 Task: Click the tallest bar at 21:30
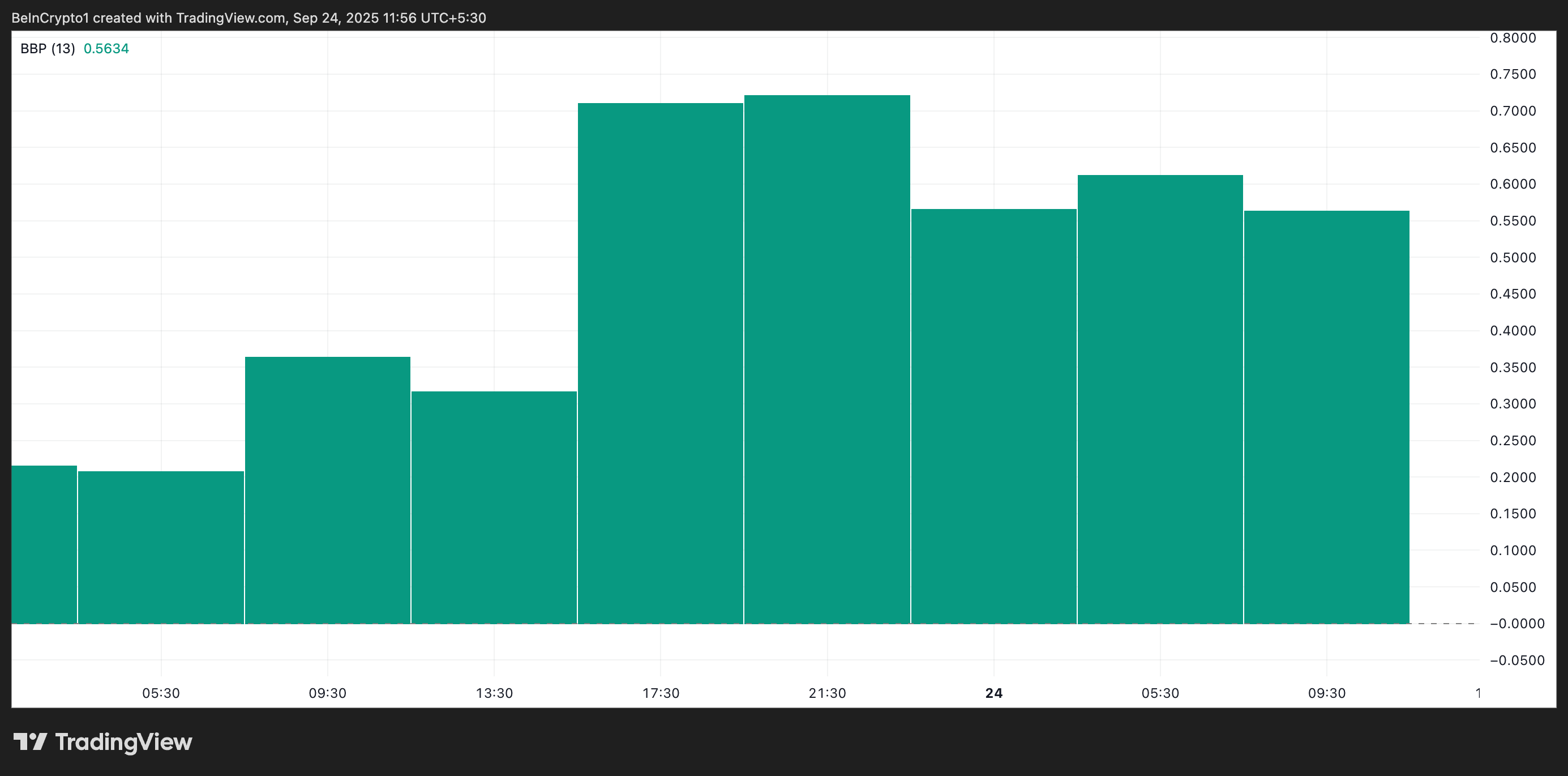coord(826,359)
